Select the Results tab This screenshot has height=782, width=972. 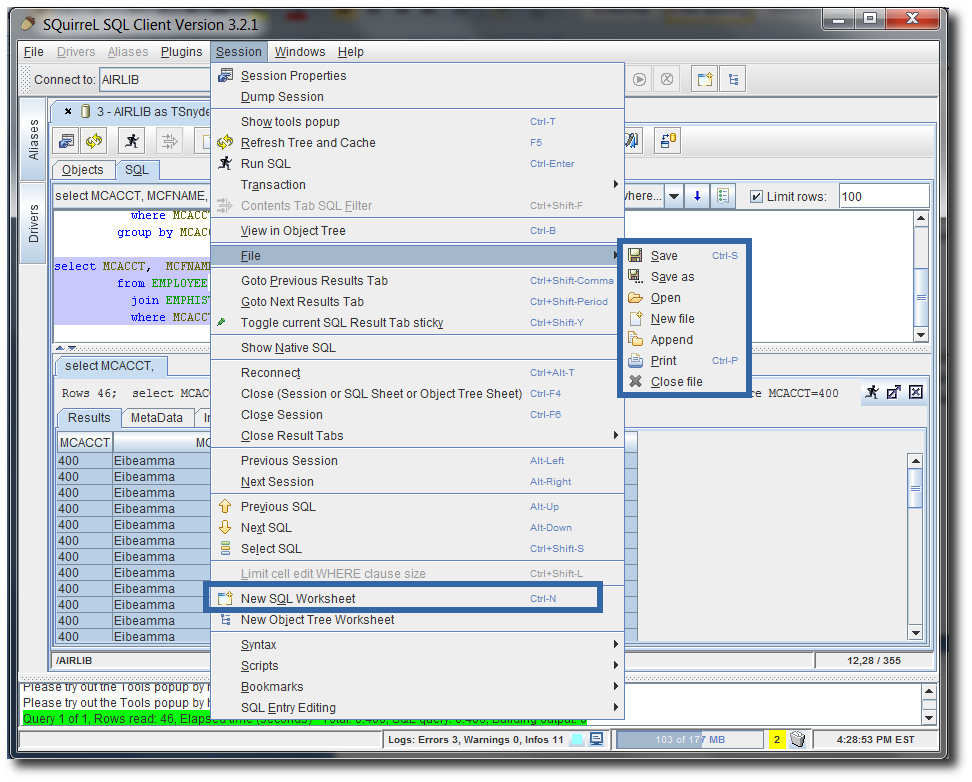89,418
